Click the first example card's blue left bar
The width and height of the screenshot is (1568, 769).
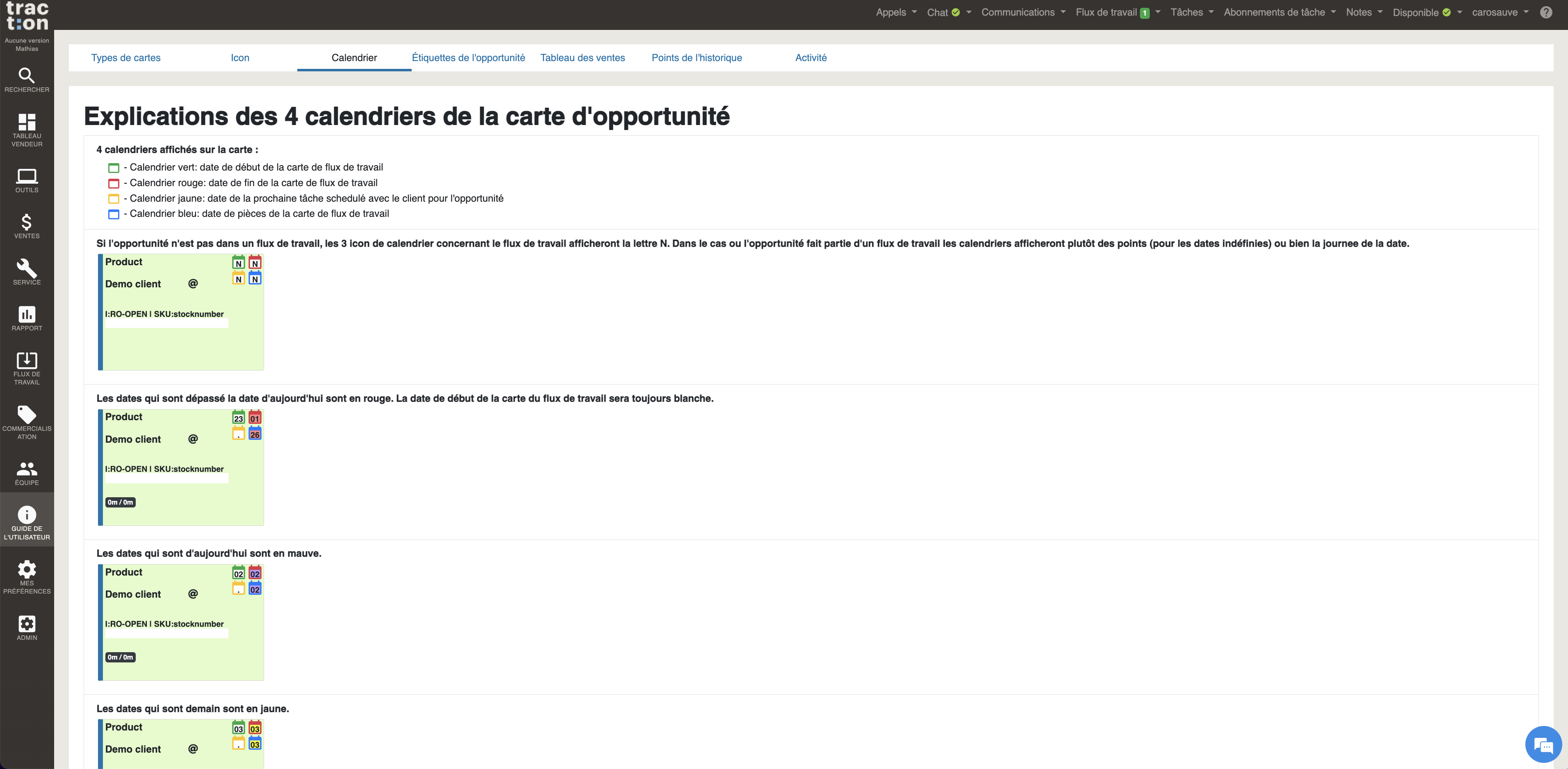point(100,312)
